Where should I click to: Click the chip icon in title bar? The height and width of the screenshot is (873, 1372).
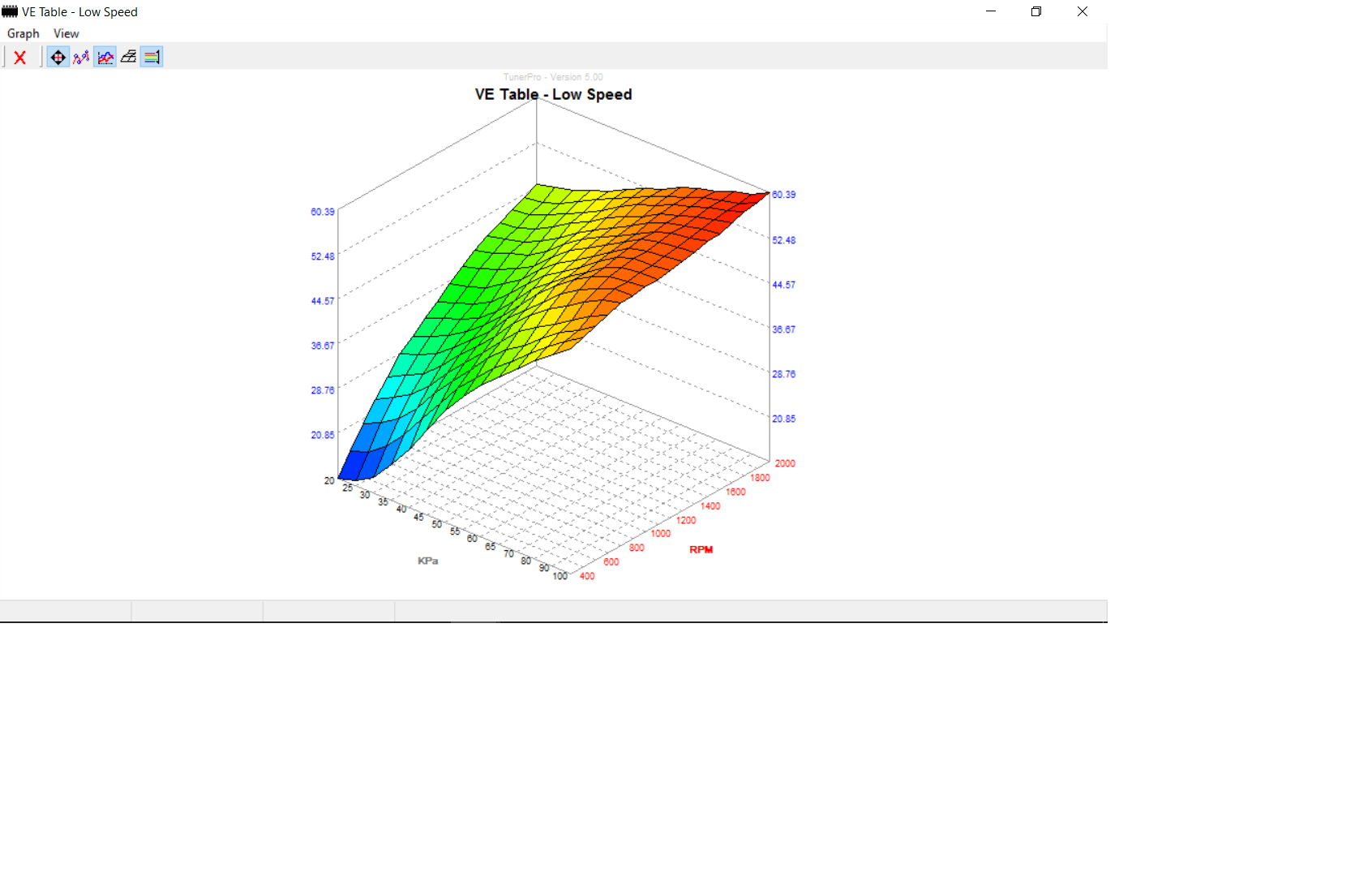point(10,11)
